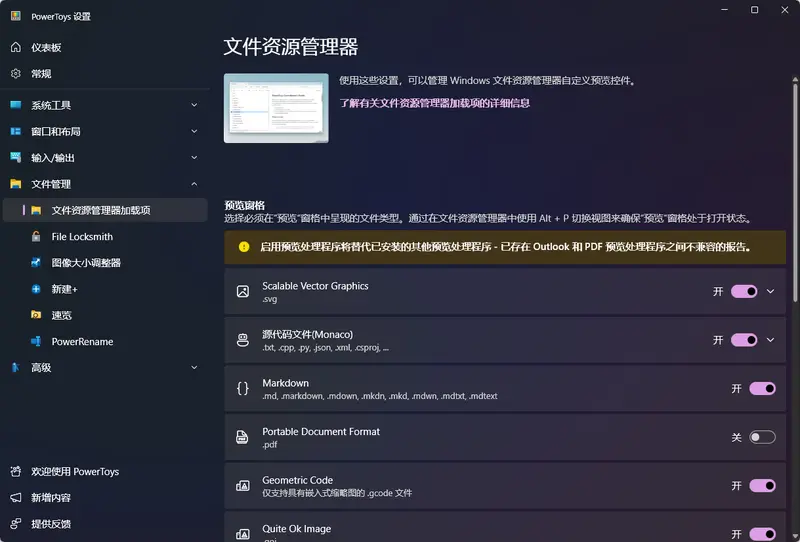Expand the 窗口和布局 section chevron
The width and height of the screenshot is (800, 542).
click(x=194, y=131)
